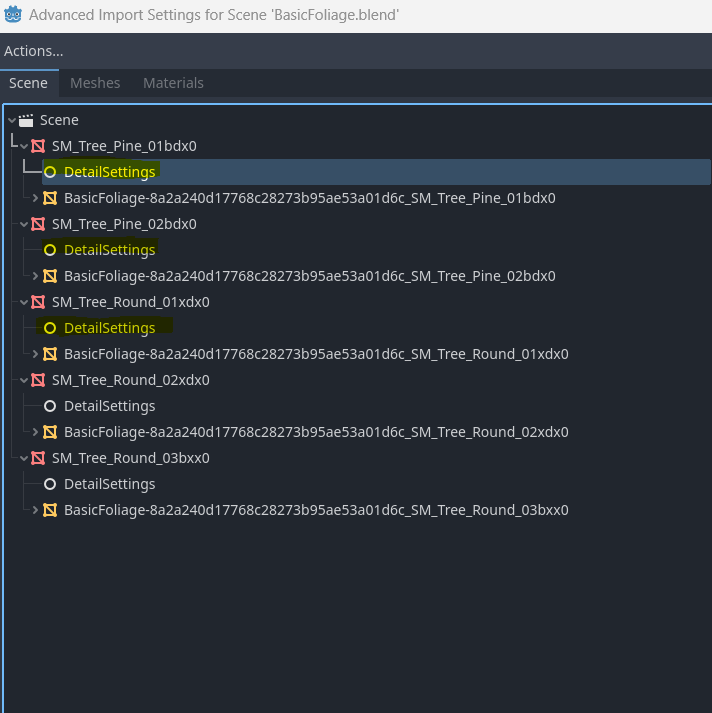The width and height of the screenshot is (712, 713).
Task: Click the orange mesh icon of BasicFoliage SM_Tree_Pine_01bdx0
Action: coord(50,198)
